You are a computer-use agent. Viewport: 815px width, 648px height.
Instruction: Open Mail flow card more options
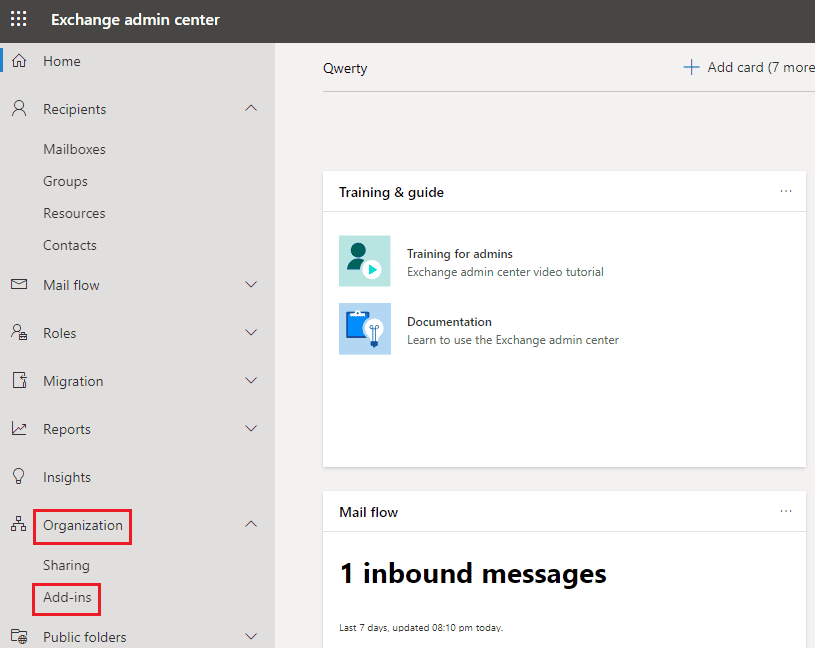point(785,511)
